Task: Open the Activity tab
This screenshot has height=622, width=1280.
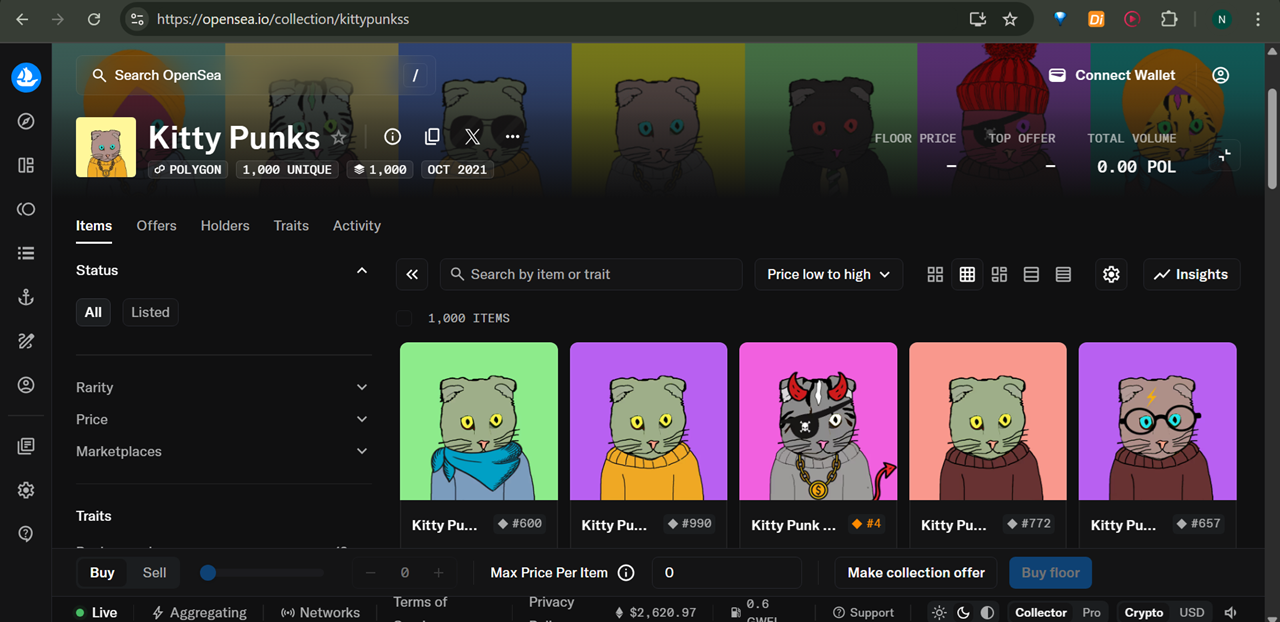Action: [356, 225]
